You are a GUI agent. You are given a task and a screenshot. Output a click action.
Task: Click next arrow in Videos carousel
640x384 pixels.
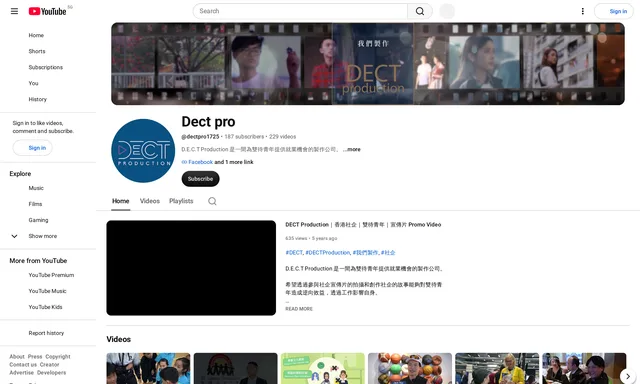(x=628, y=376)
